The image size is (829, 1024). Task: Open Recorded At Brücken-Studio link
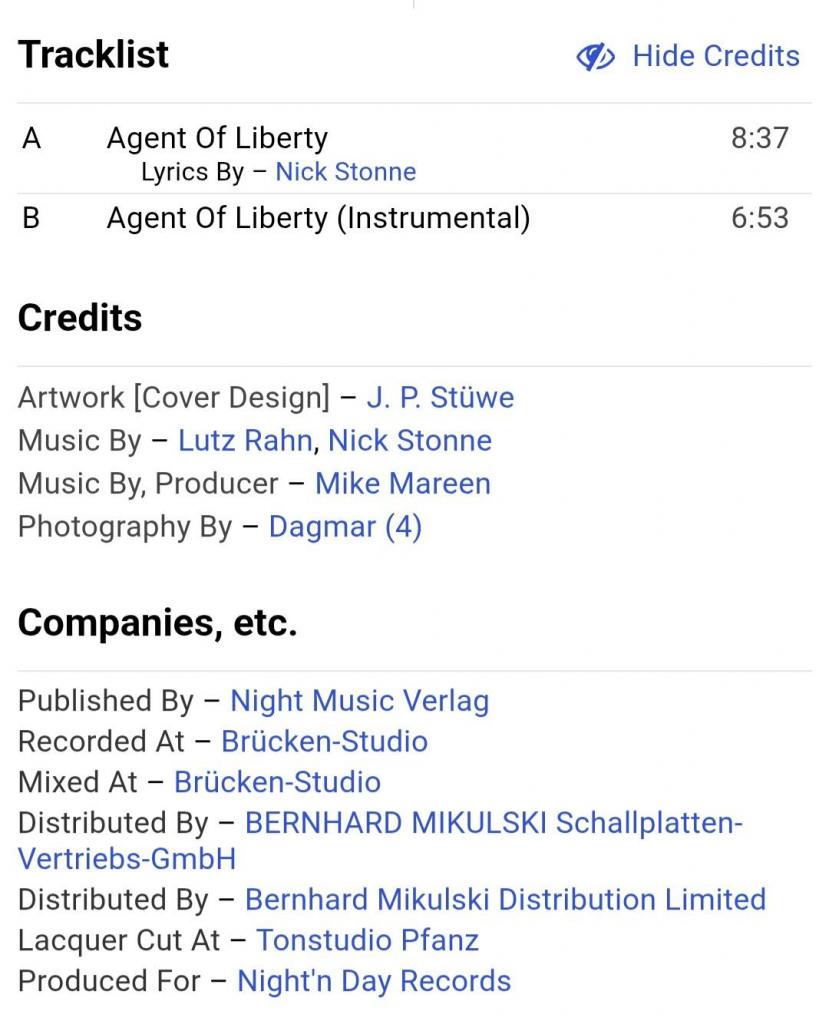click(324, 742)
